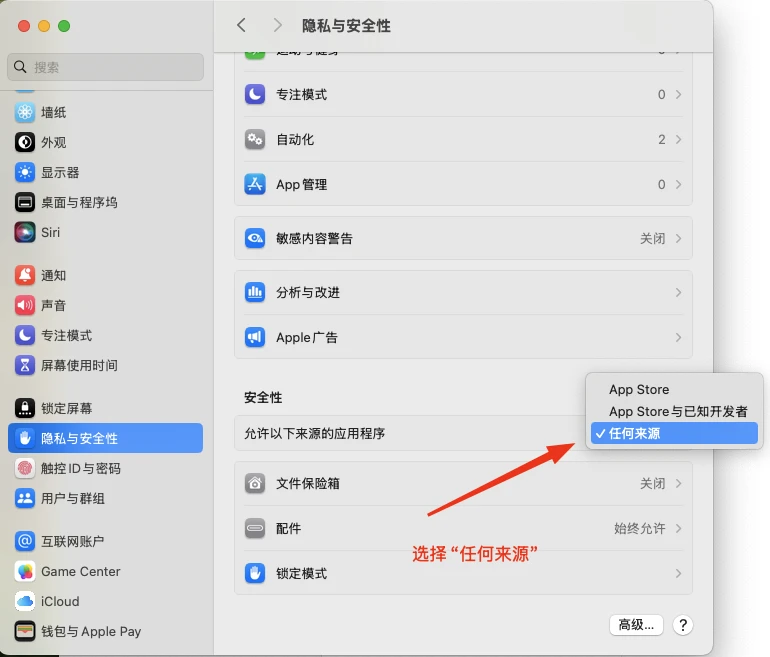Open the 桌面与程序坞 icon
Viewport: 770px width, 657px height.
[x=25, y=202]
